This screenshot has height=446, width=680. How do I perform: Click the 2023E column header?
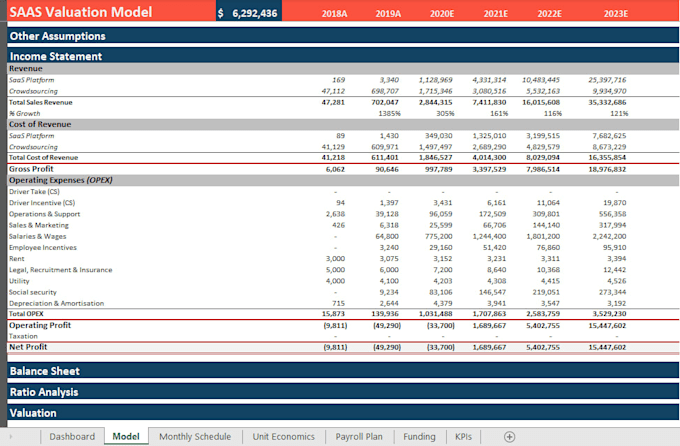(x=615, y=13)
